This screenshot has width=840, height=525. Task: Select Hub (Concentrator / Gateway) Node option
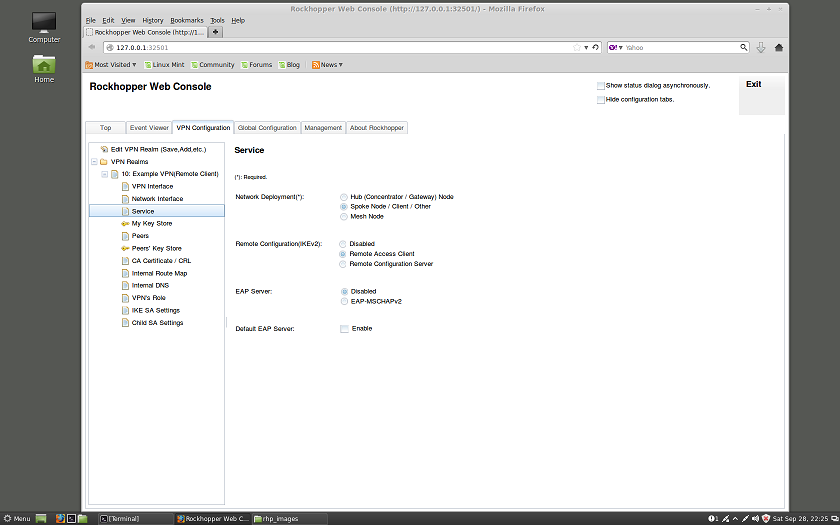(x=344, y=197)
